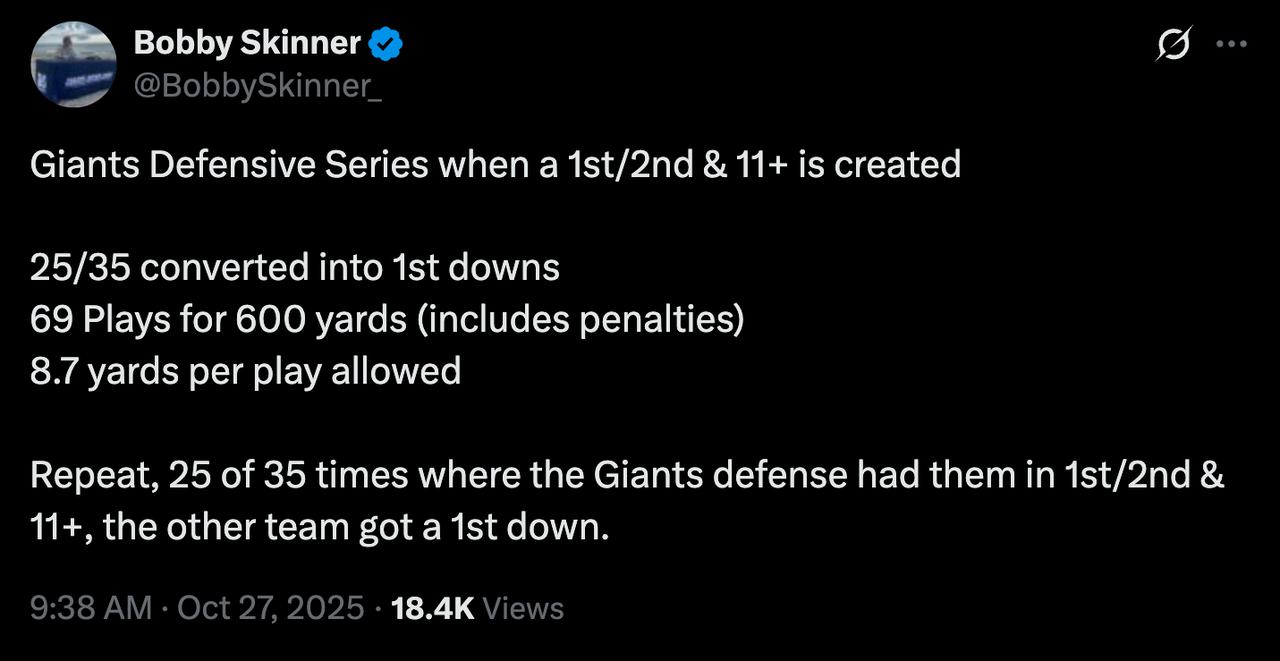Click the blue verified checkmark badge
Image resolution: width=1280 pixels, height=661 pixels.
[387, 43]
